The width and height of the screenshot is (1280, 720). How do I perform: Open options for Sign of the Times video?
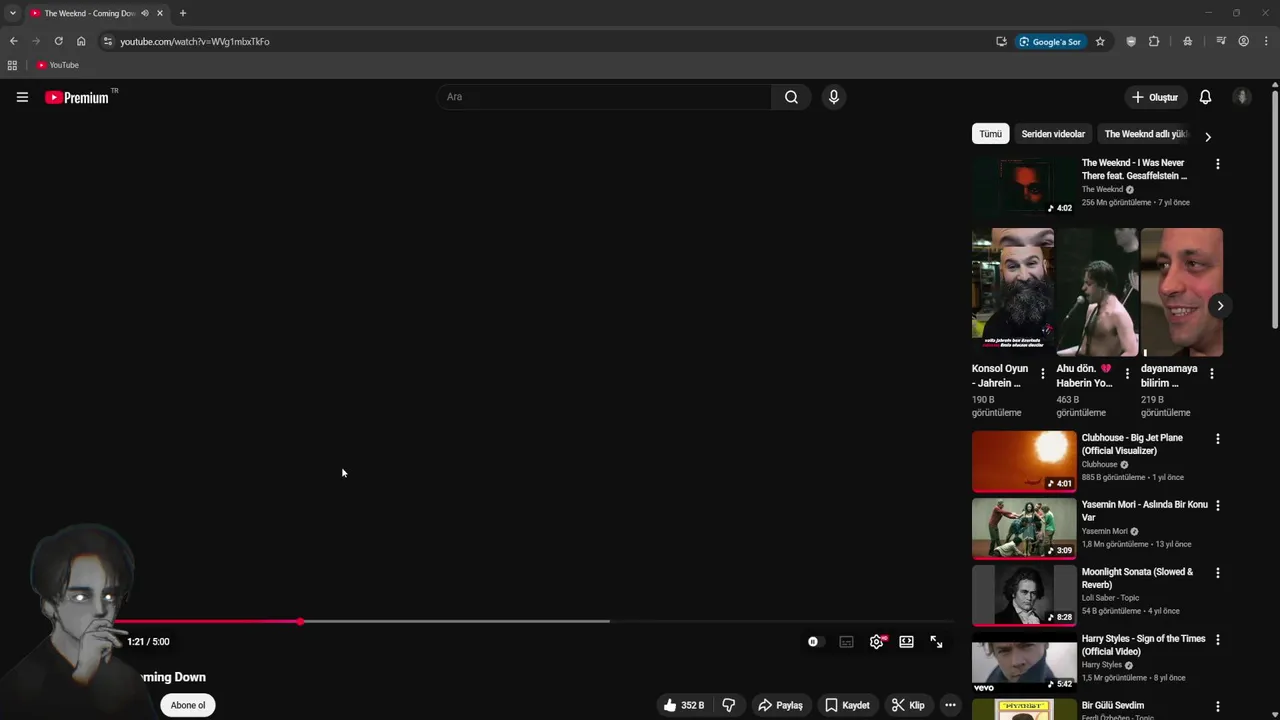[x=1217, y=640]
